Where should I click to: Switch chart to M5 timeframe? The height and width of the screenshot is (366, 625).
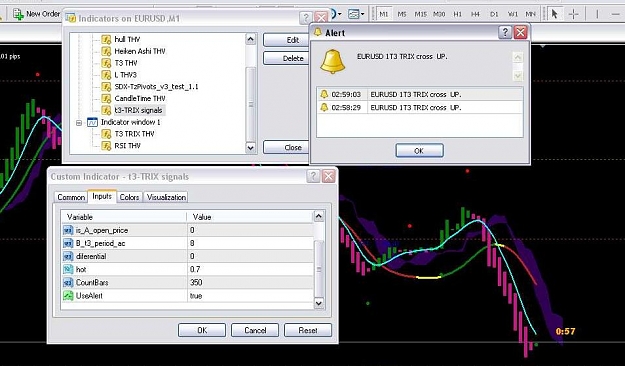[402, 14]
